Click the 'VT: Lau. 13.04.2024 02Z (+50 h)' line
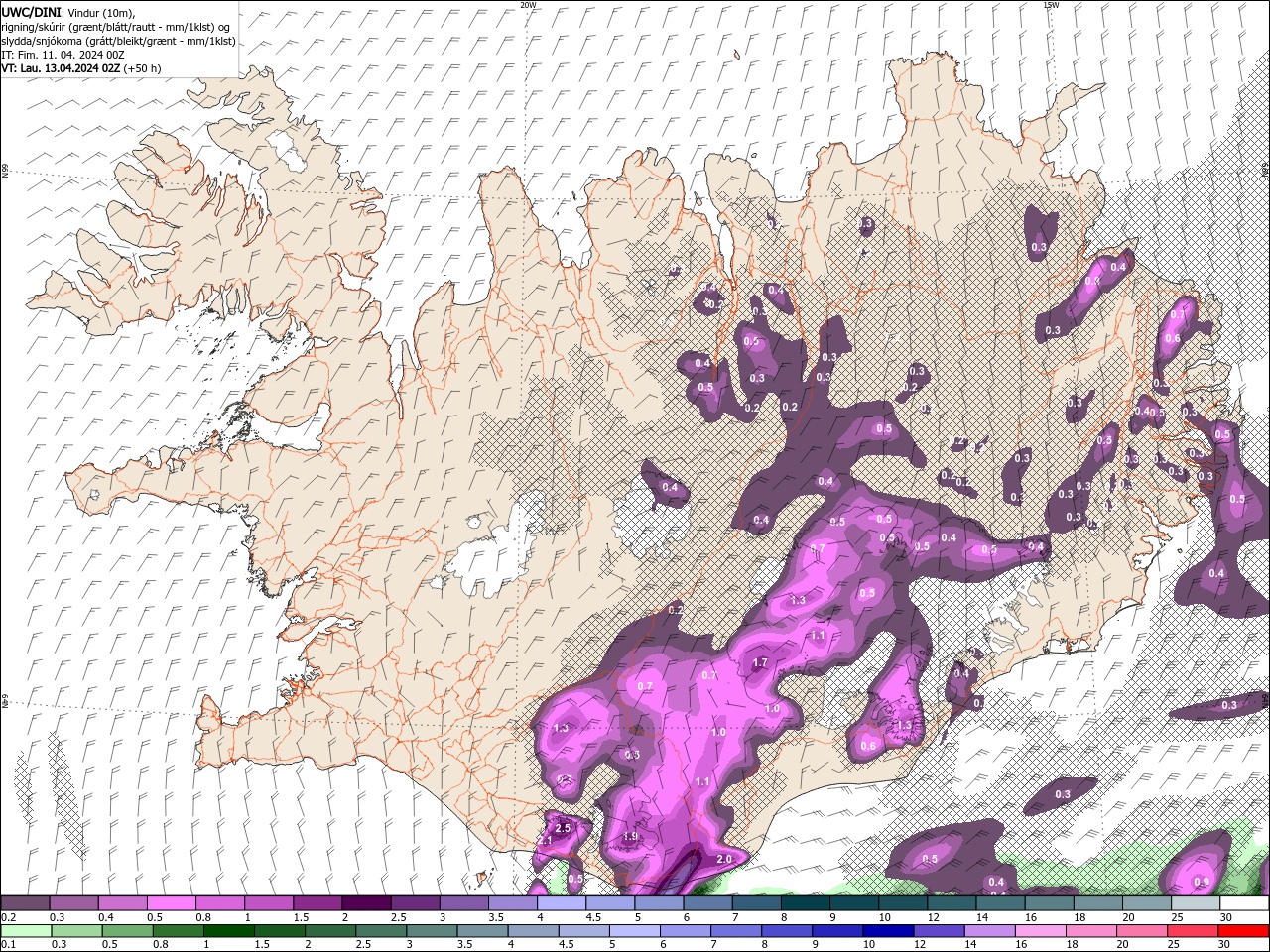The width and height of the screenshot is (1270, 952). pos(81,68)
